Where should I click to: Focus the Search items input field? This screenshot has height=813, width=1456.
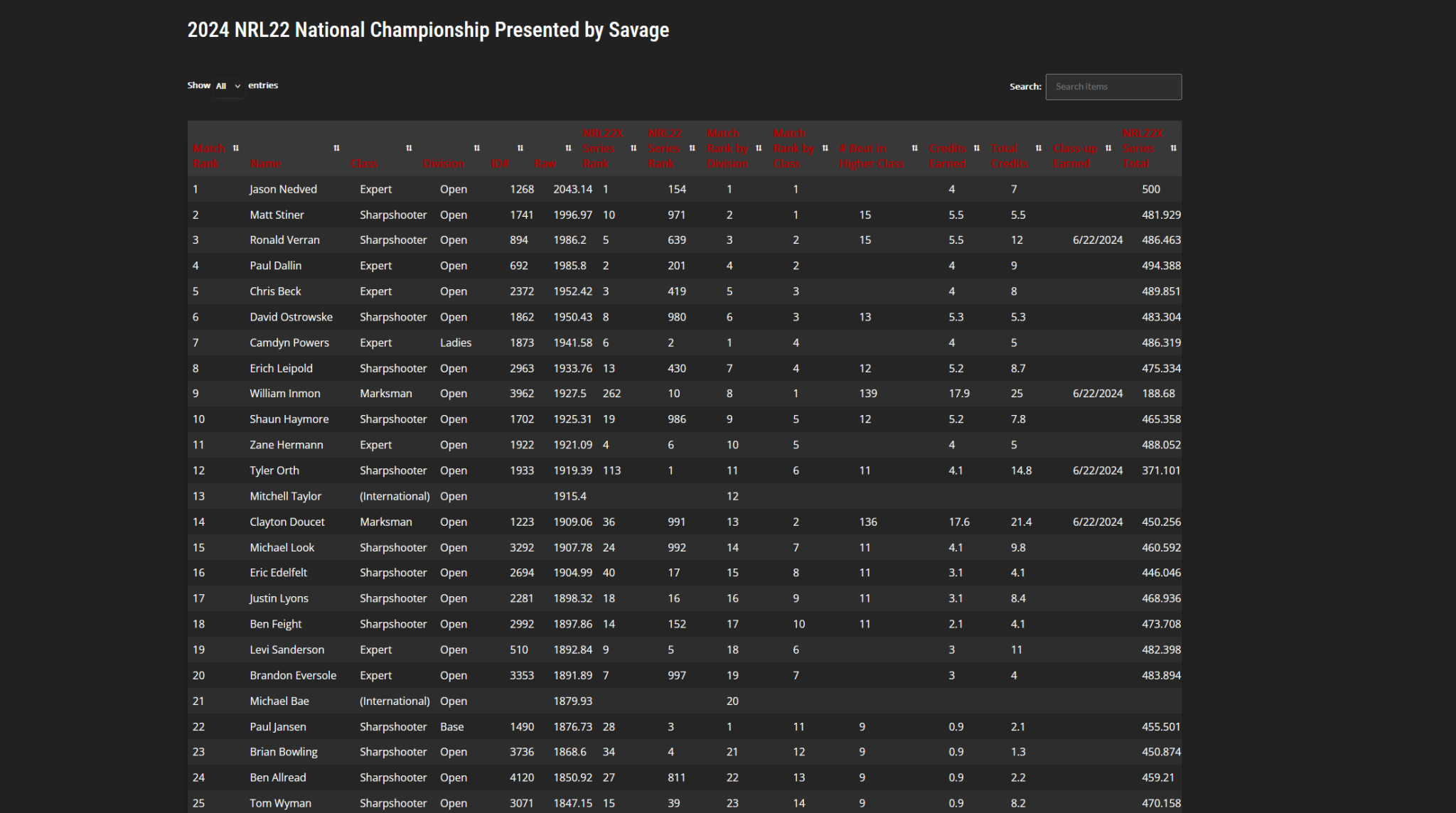tap(1113, 87)
